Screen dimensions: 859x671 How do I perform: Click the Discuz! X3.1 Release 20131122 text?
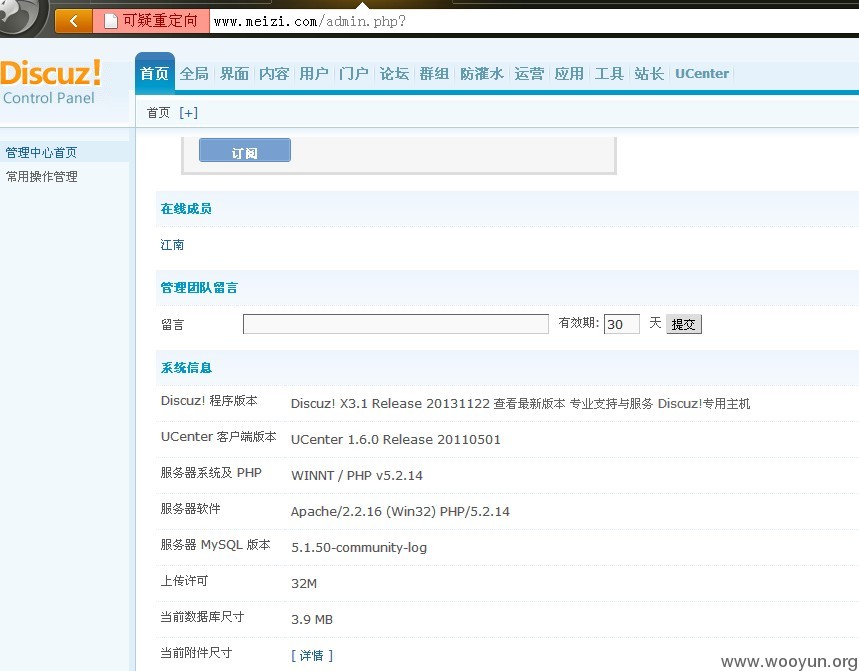click(390, 404)
